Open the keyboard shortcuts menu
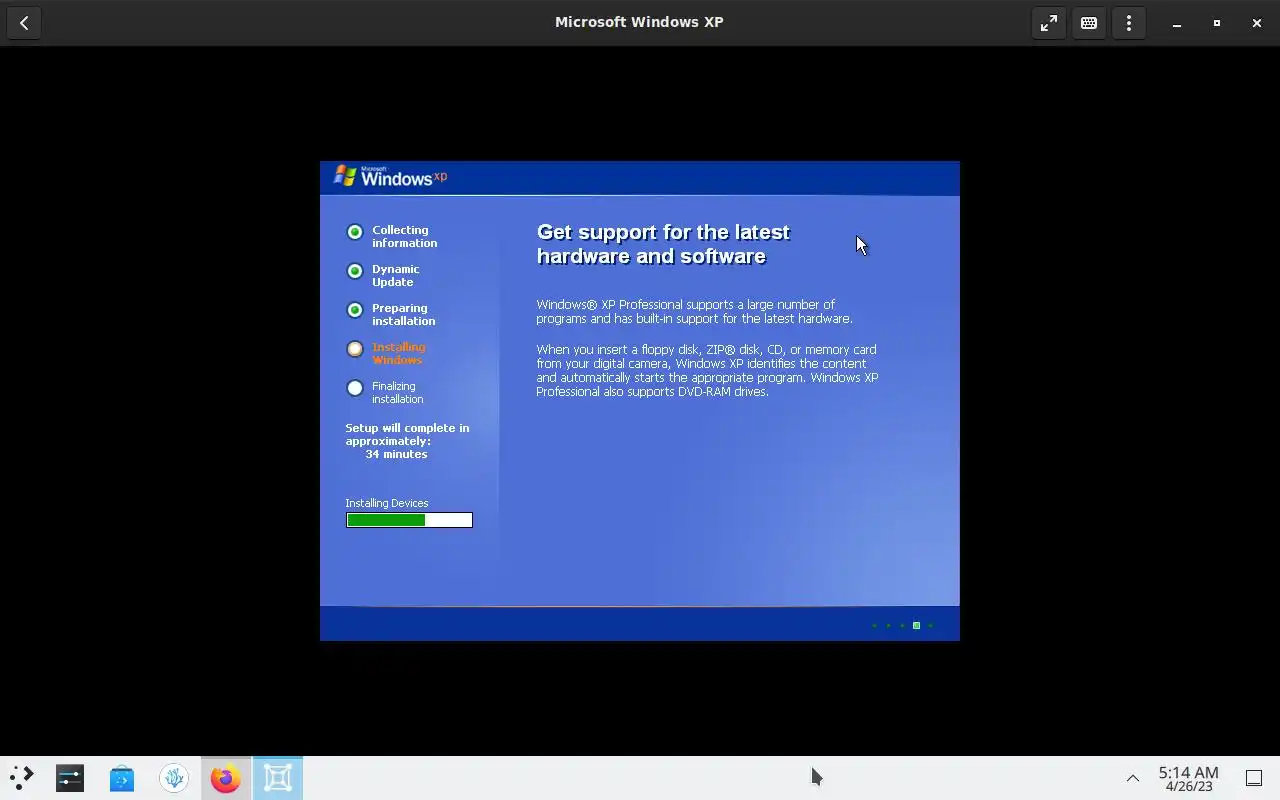 click(1089, 22)
